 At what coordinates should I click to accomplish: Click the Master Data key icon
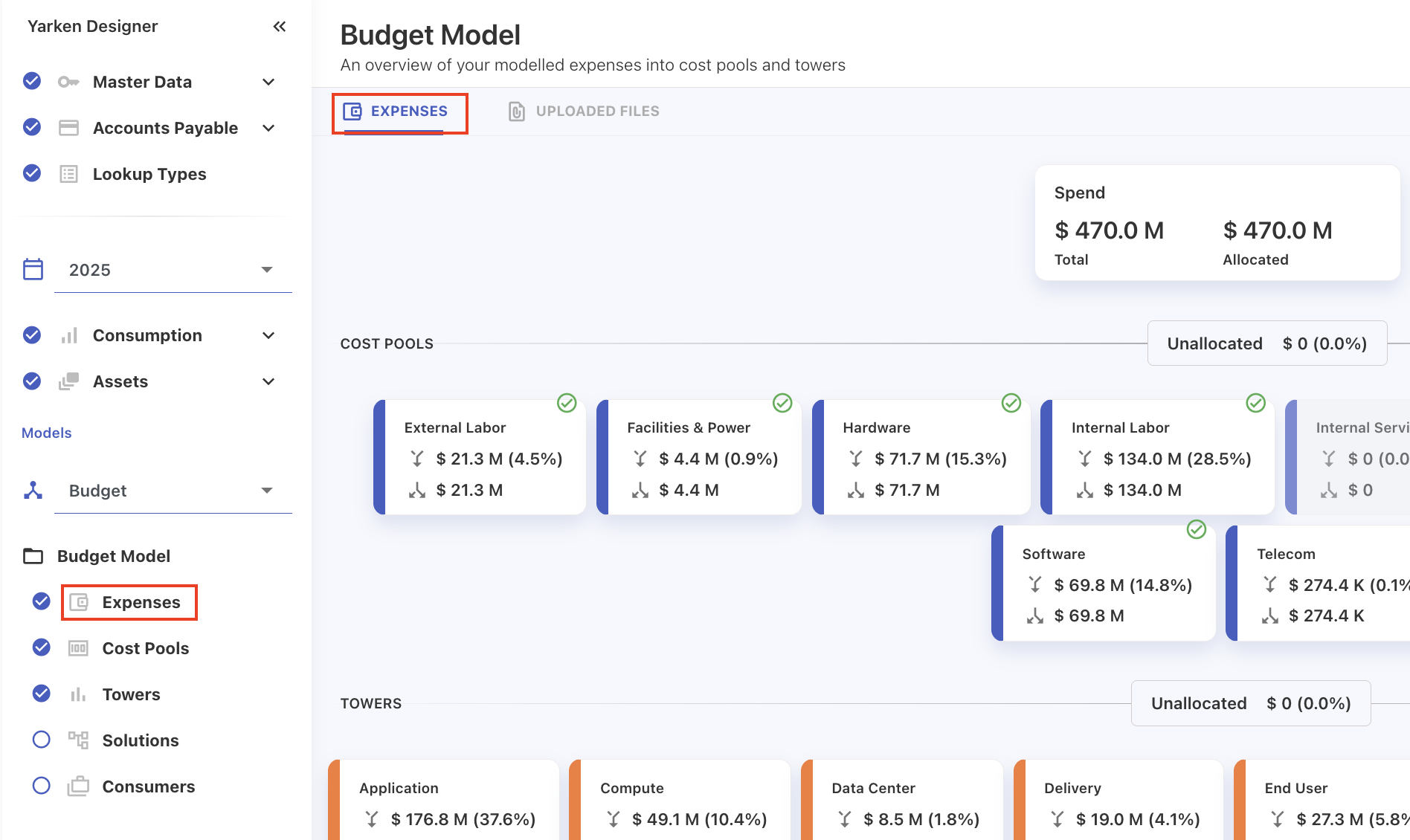tap(68, 82)
